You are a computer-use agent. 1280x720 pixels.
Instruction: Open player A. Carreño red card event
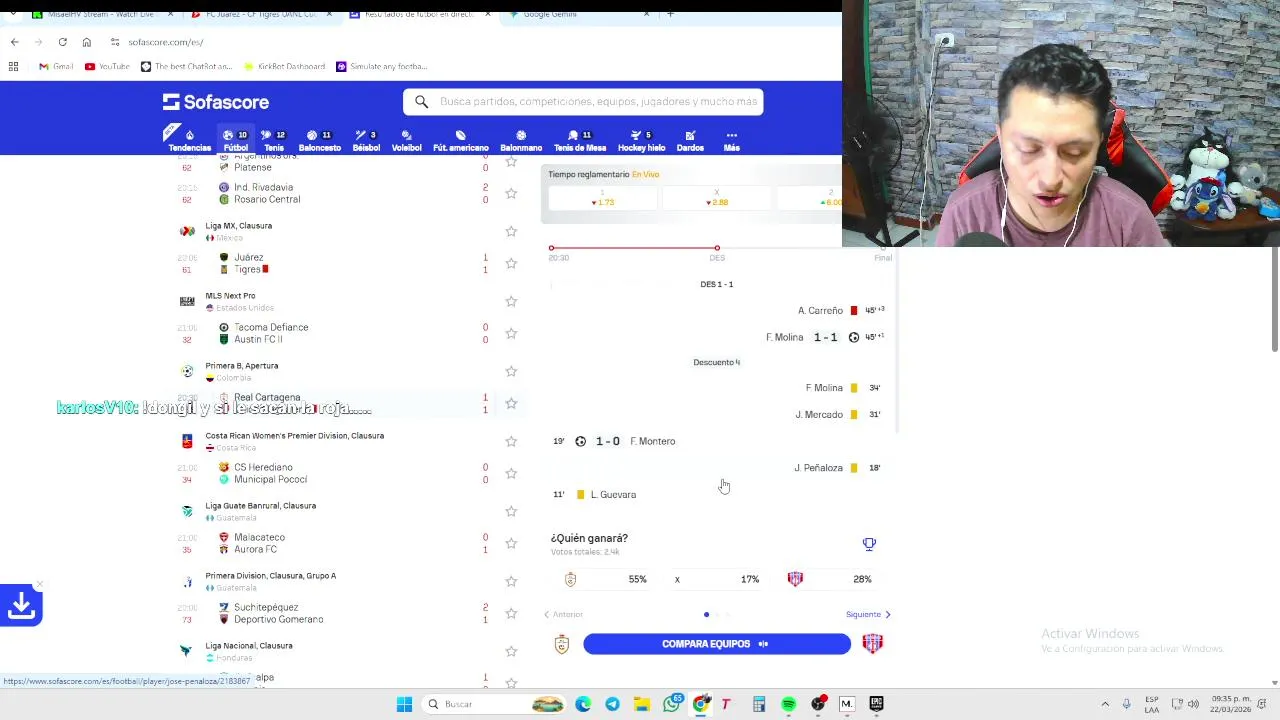(x=820, y=311)
